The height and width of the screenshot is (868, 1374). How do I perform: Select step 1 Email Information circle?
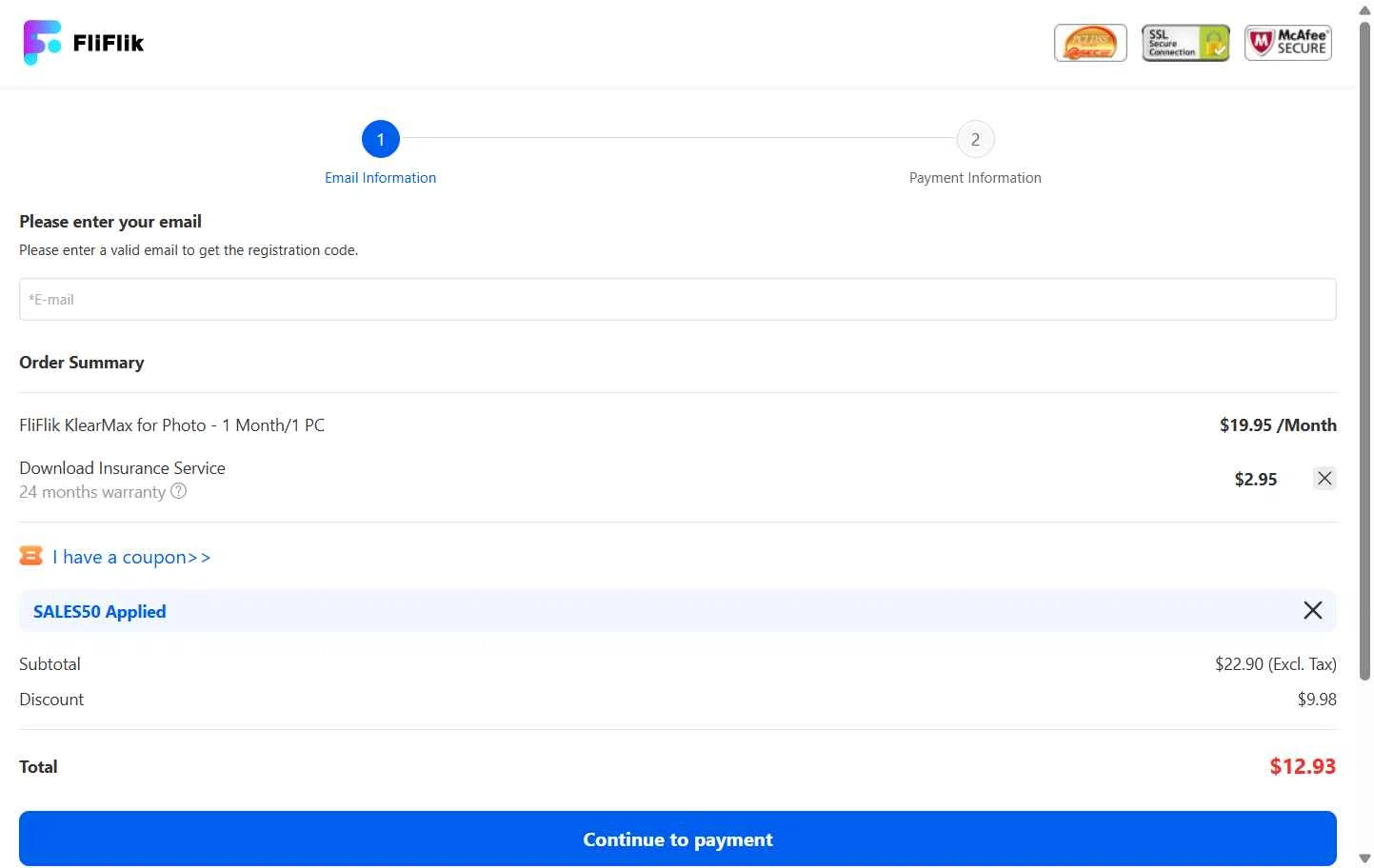(x=381, y=140)
